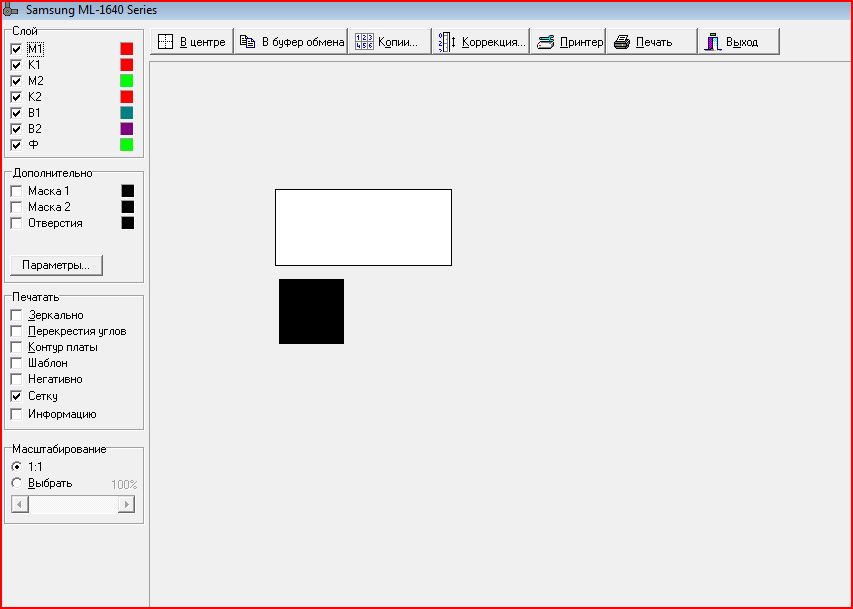Click the Принтер setup icon
Image resolution: width=853 pixels, height=609 pixels.
click(545, 42)
